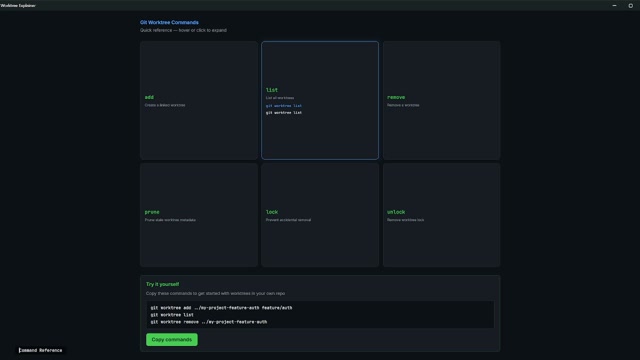Maximize the Worktree Explainer window
Image resolution: width=640 pixels, height=360 pixels.
(x=630, y=6)
